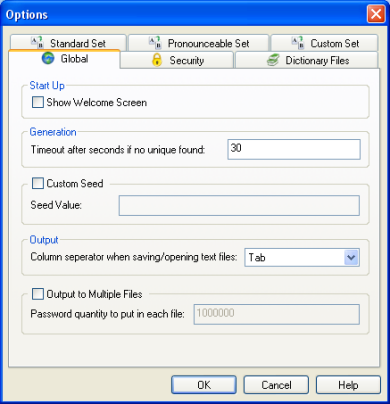Check Output to Multiple Files

click(38, 294)
